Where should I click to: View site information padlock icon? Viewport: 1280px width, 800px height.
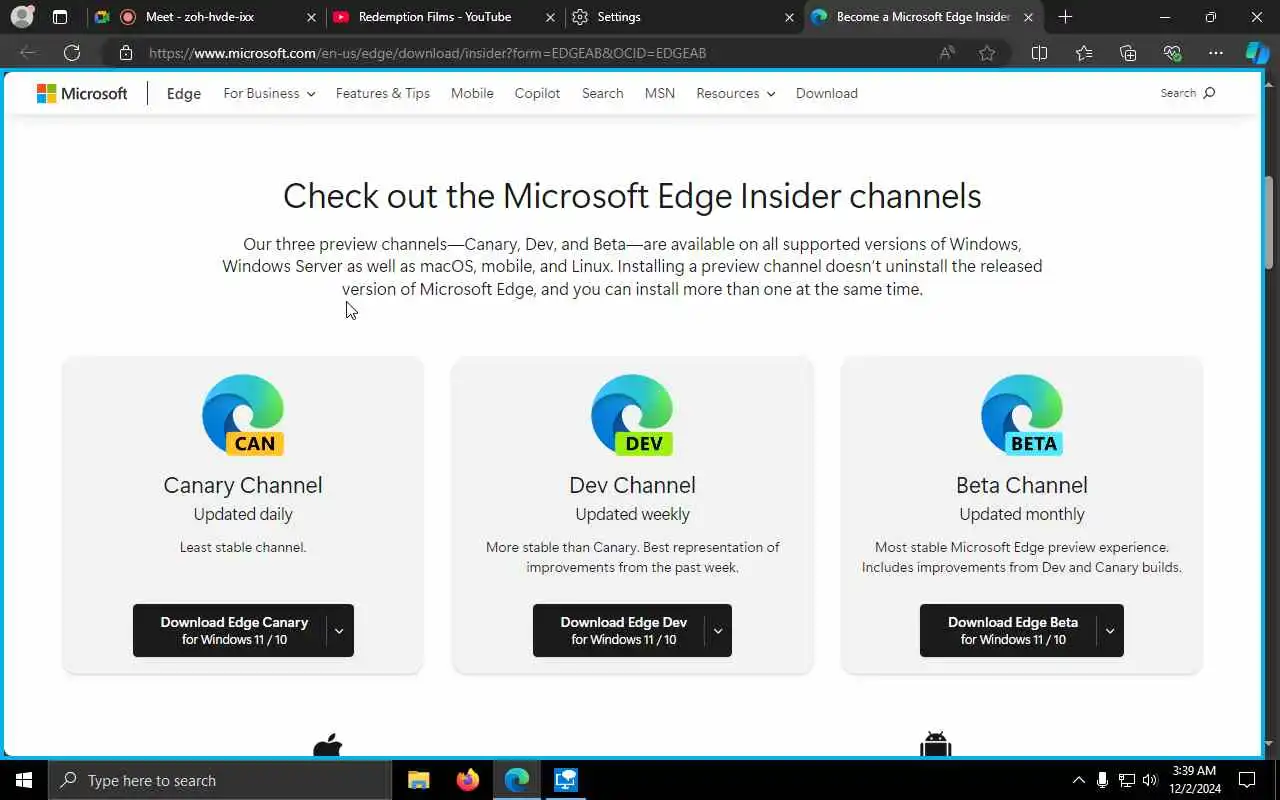(125, 53)
